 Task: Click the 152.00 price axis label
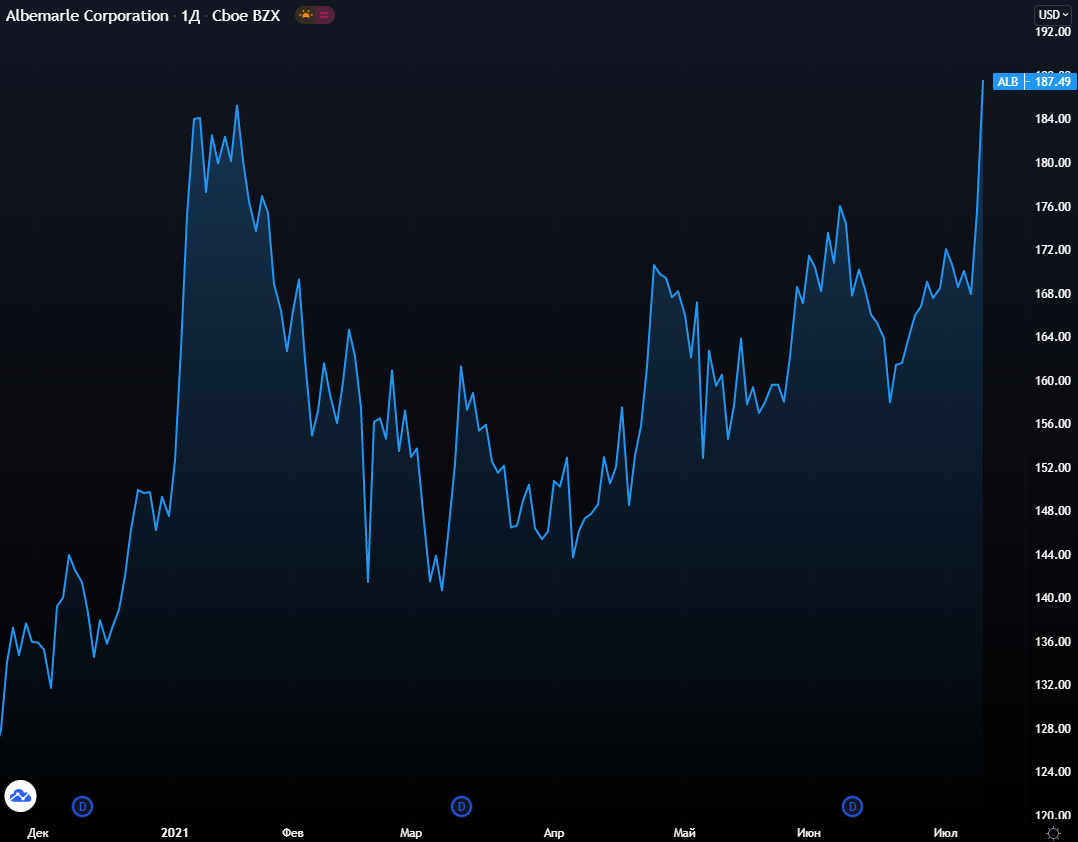tap(1053, 467)
